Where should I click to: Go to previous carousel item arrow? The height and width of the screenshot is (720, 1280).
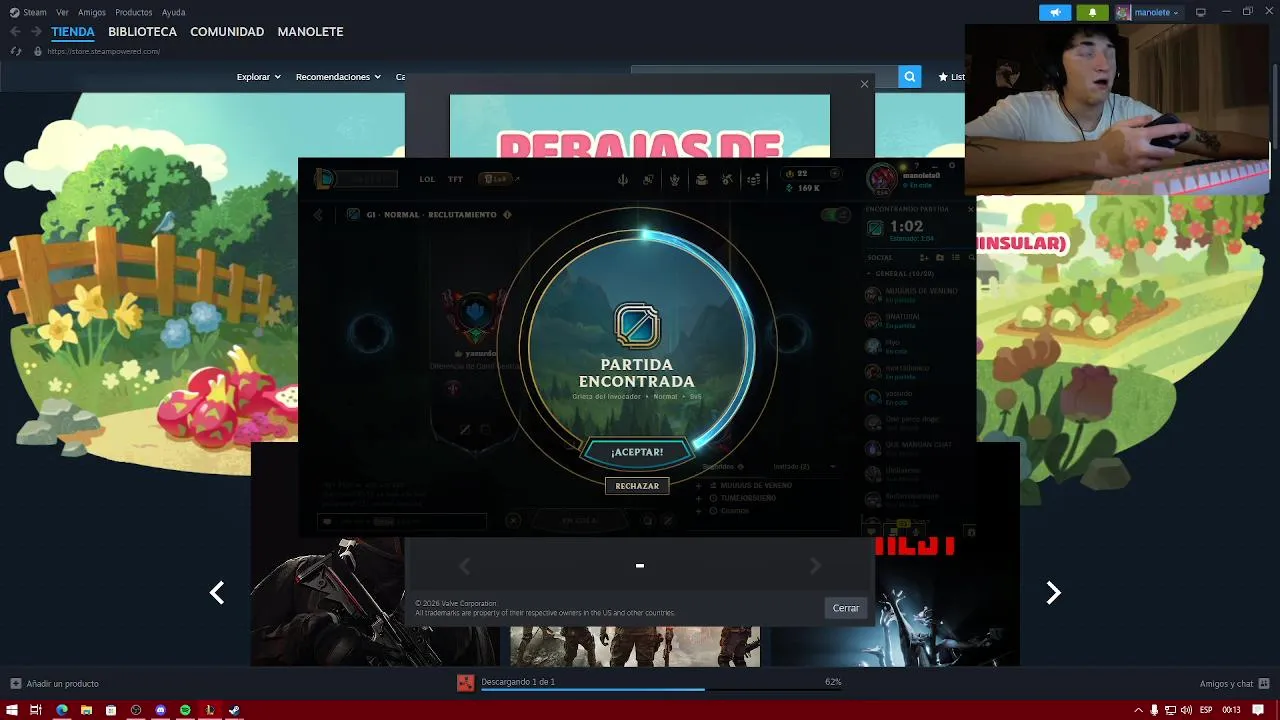217,593
